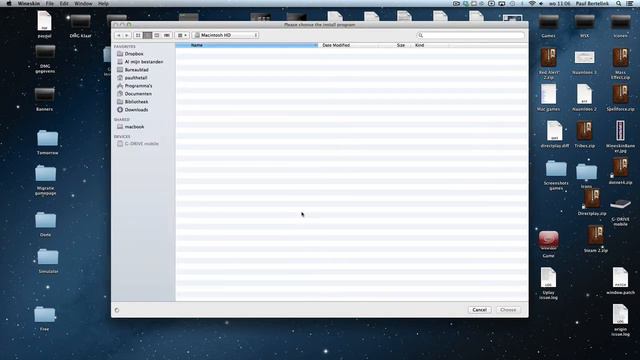Screen dimensions: 640x360
Task: Open Spotlight search in the menu bar
Action: coord(619,3)
